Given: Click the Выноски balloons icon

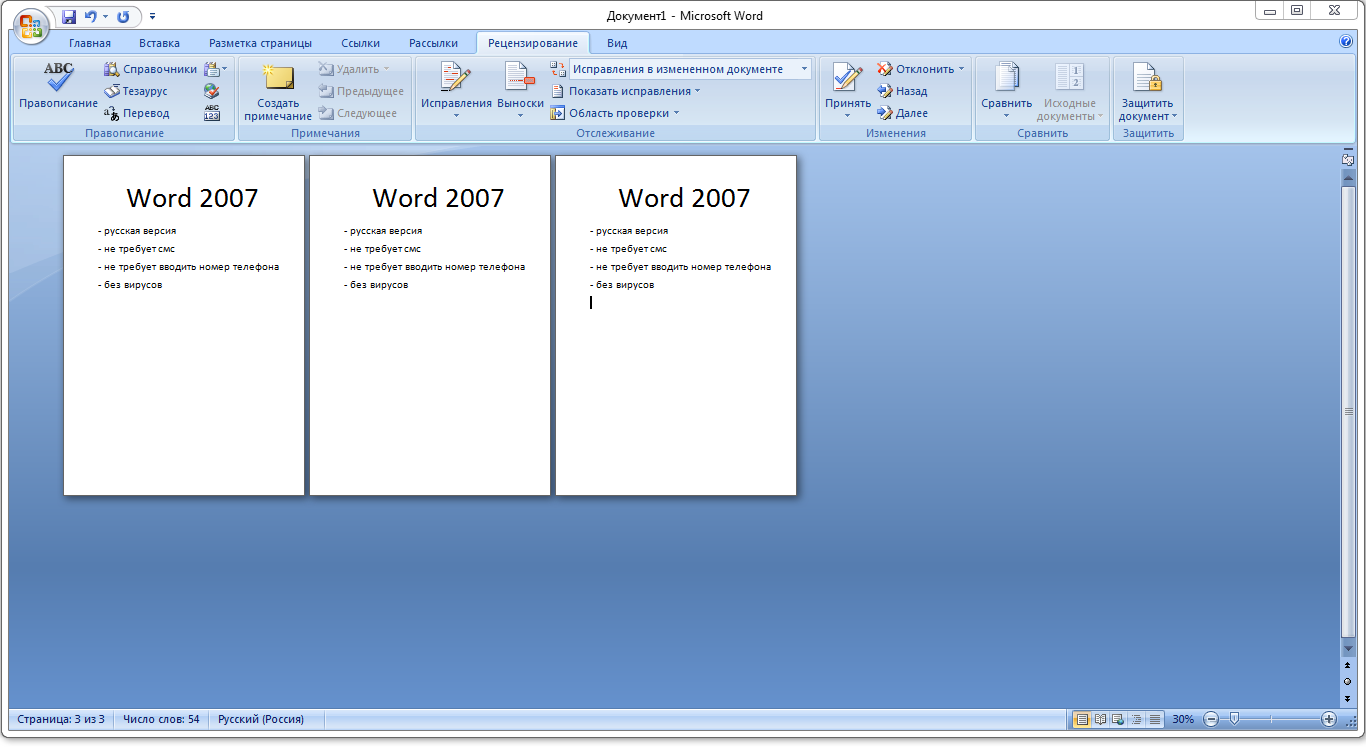Looking at the screenshot, I should 519,90.
